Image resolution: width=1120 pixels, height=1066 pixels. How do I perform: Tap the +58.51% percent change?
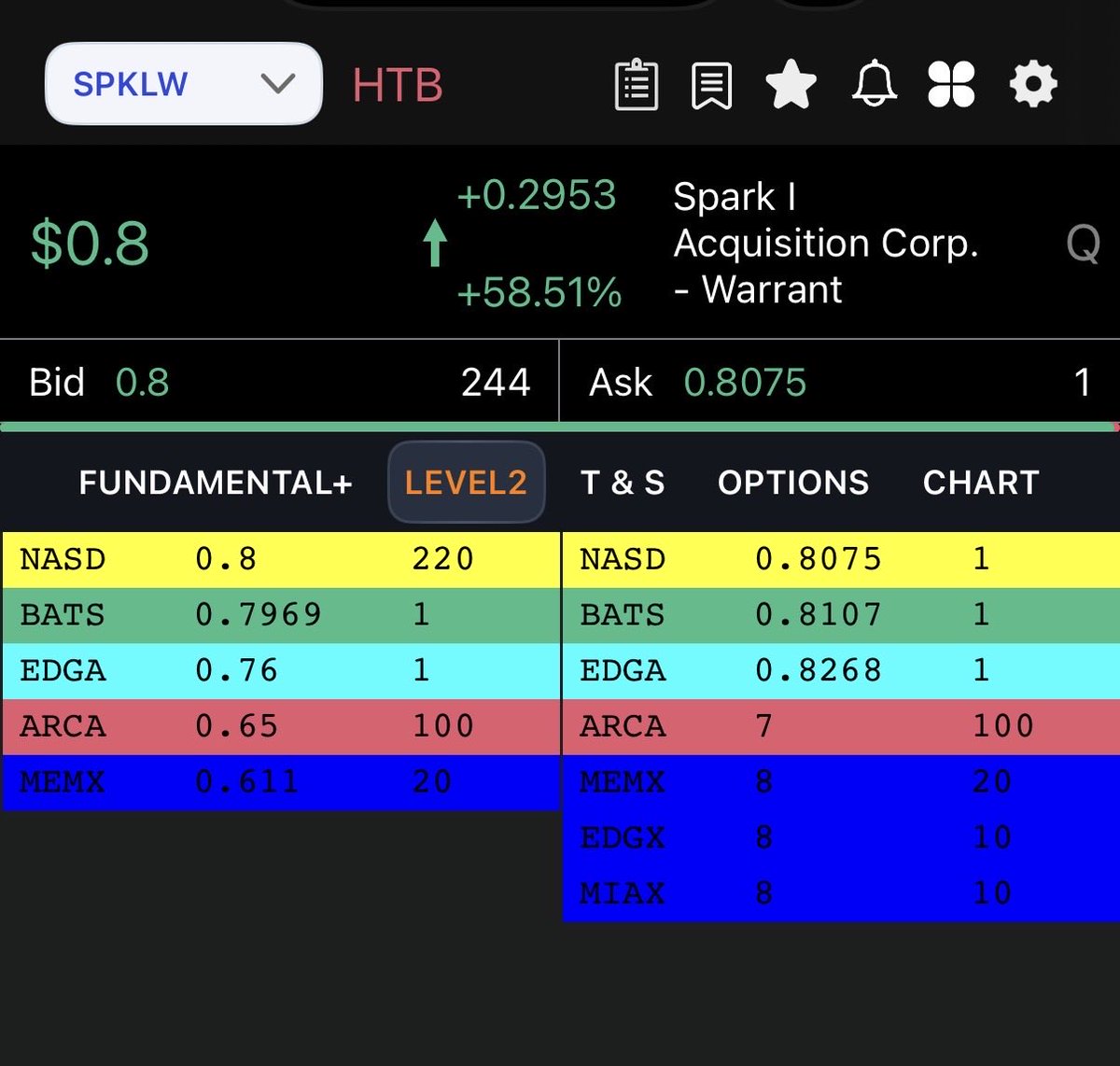tap(539, 292)
